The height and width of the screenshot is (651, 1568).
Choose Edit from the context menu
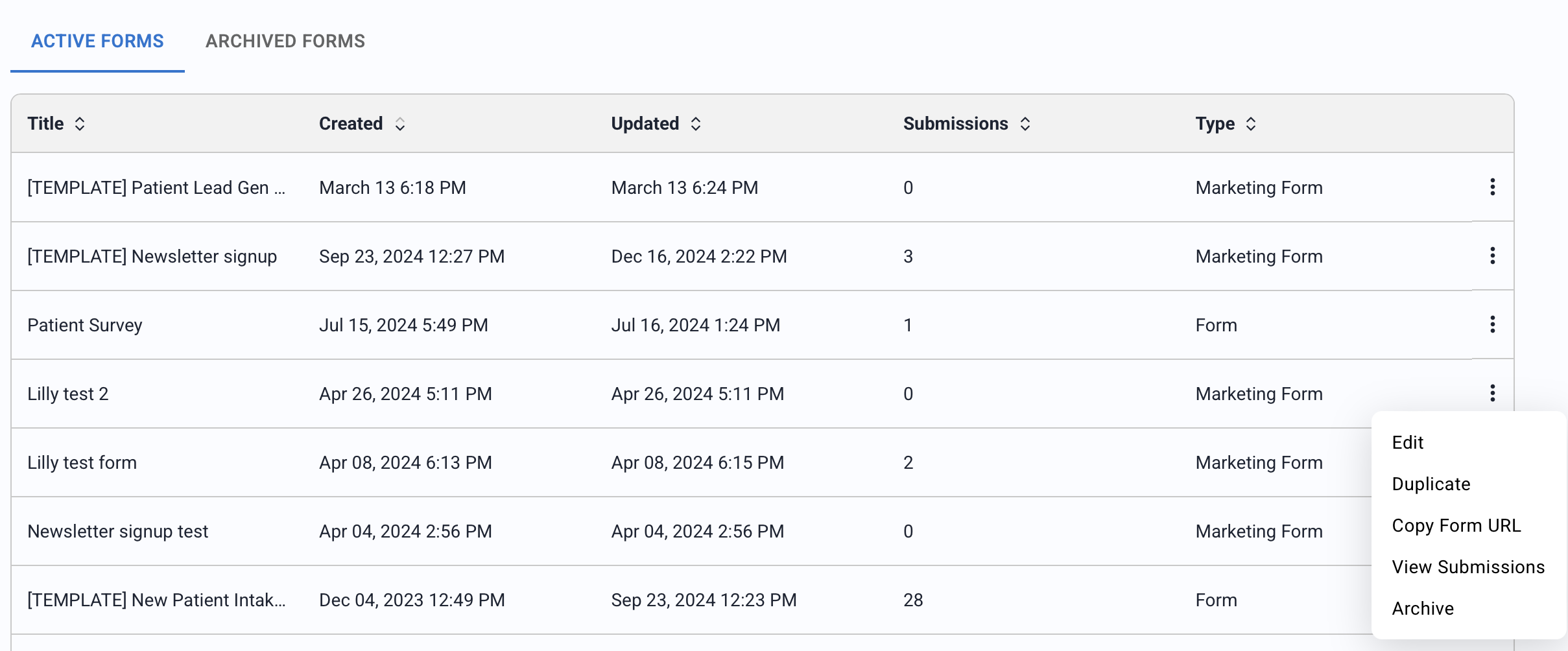pyautogui.click(x=1407, y=442)
